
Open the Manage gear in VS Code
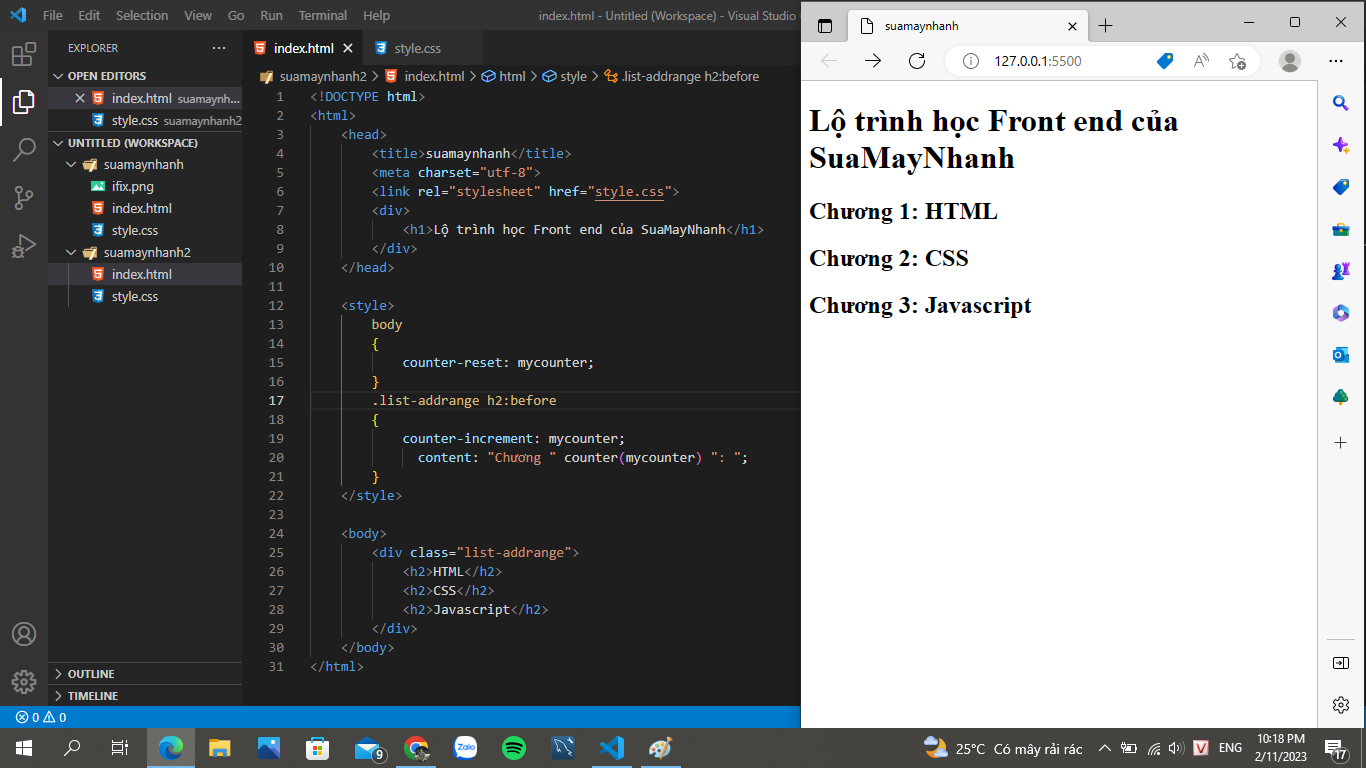(x=24, y=682)
